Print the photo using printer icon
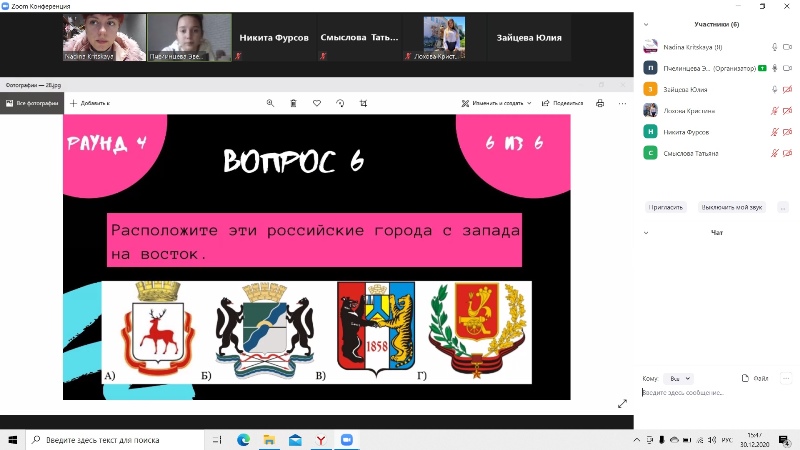 (x=600, y=103)
